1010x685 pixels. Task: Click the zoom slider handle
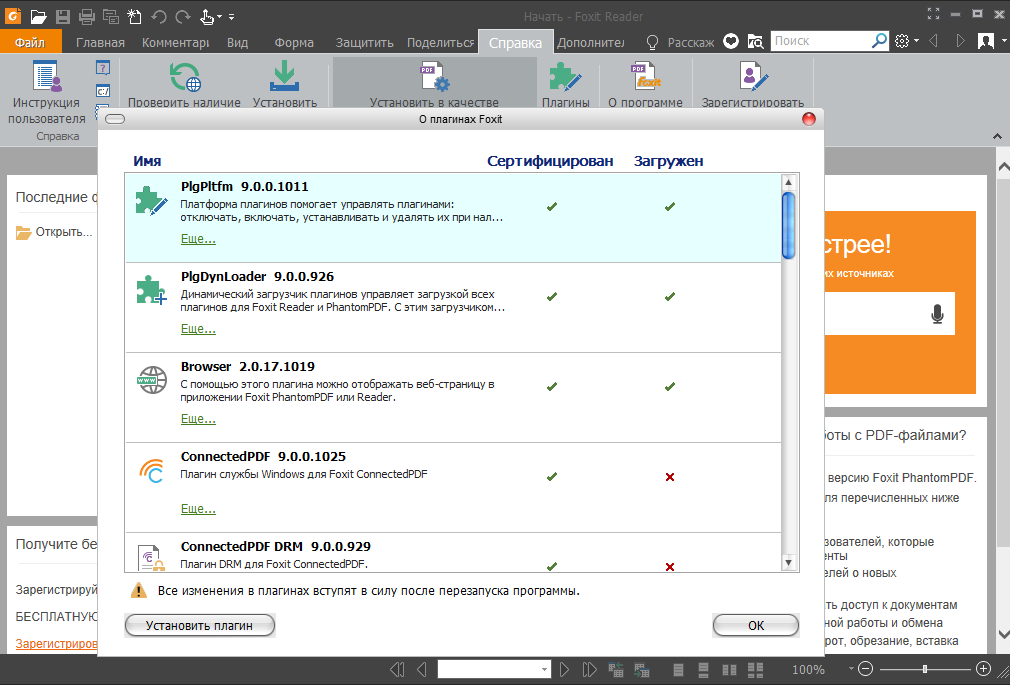pyautogui.click(x=924, y=669)
